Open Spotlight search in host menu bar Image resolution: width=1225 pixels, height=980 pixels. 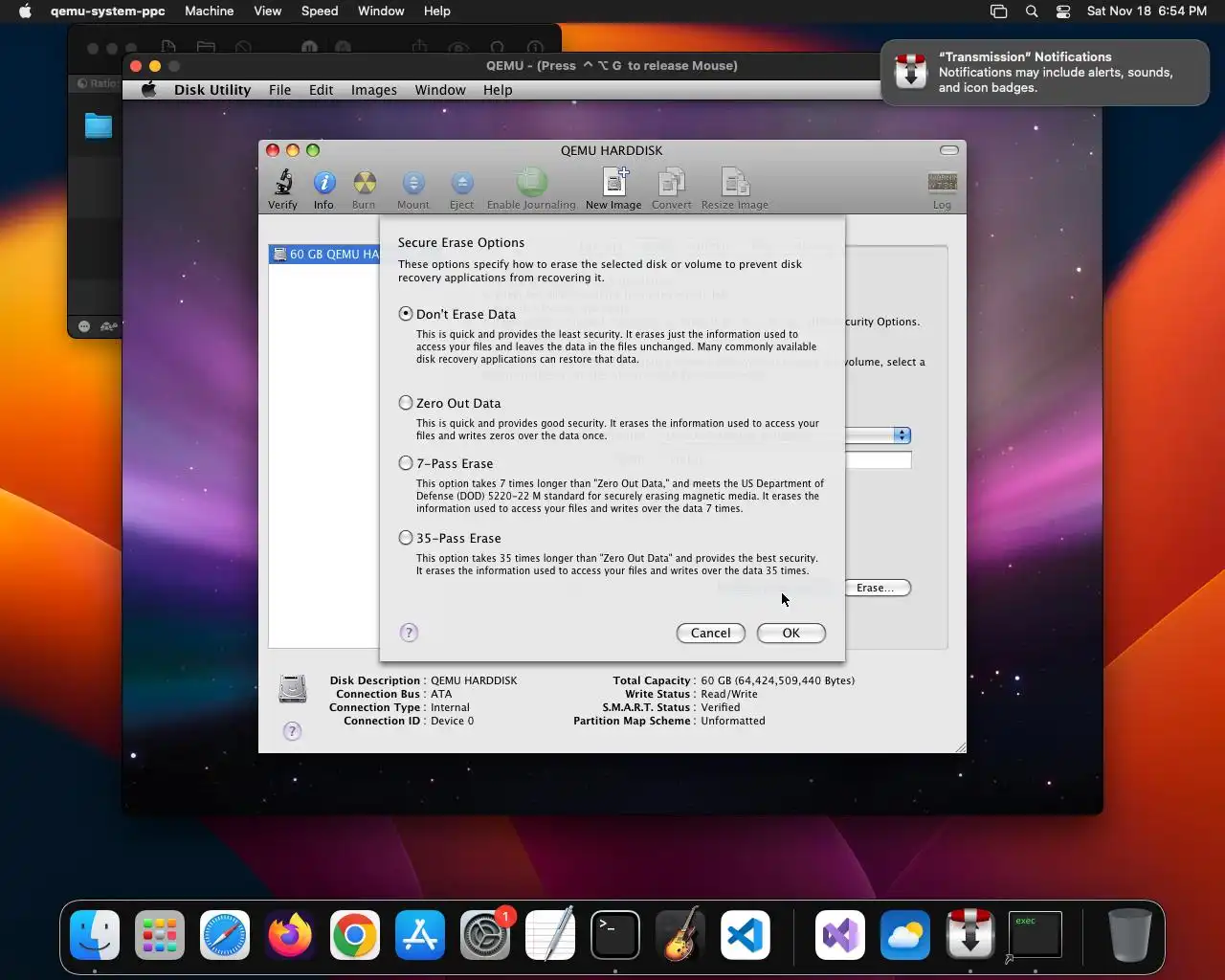coord(1032,11)
